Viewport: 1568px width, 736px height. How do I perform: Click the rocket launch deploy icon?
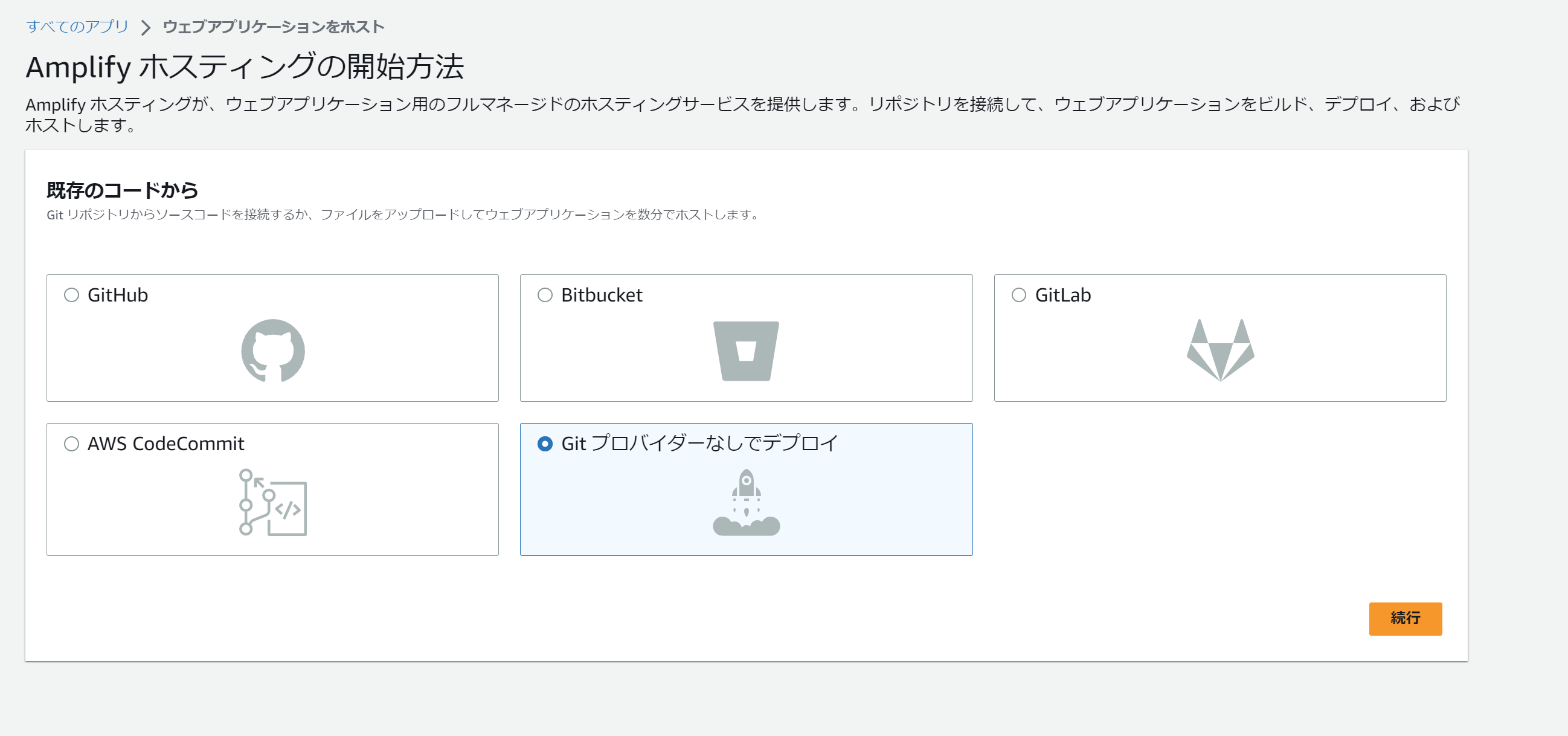pos(746,502)
